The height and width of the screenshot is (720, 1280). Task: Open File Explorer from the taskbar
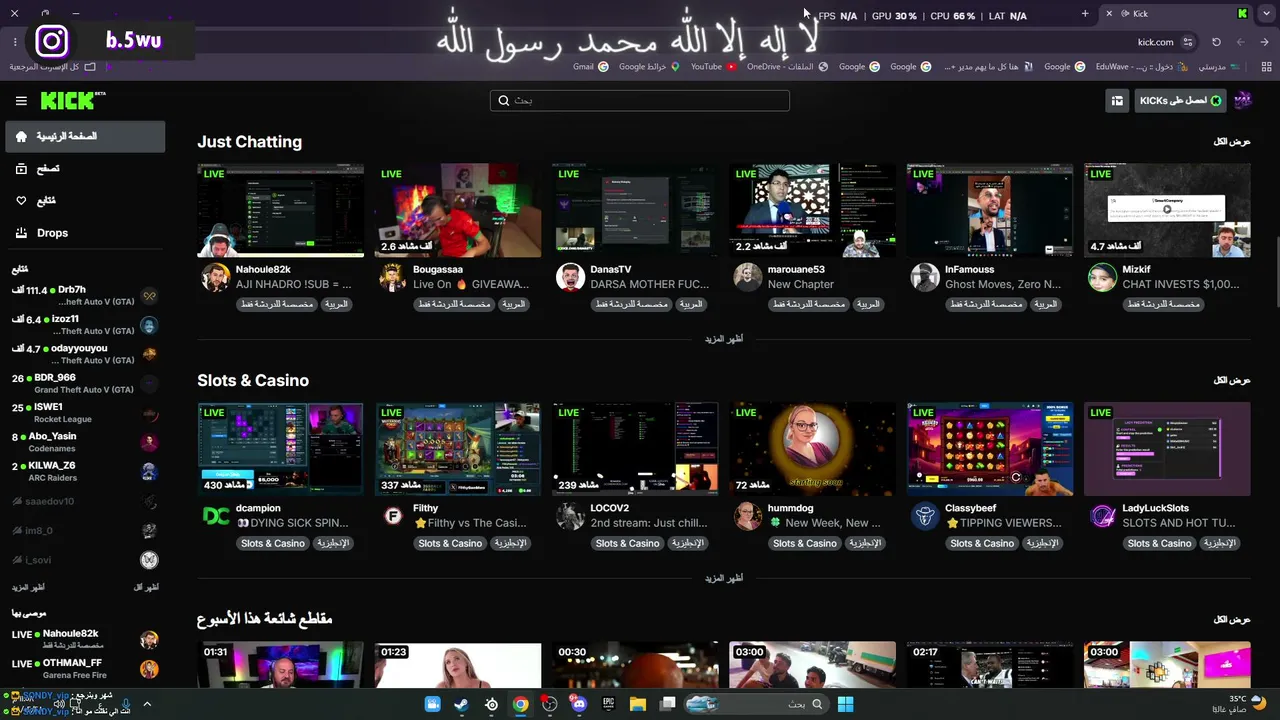coord(638,704)
